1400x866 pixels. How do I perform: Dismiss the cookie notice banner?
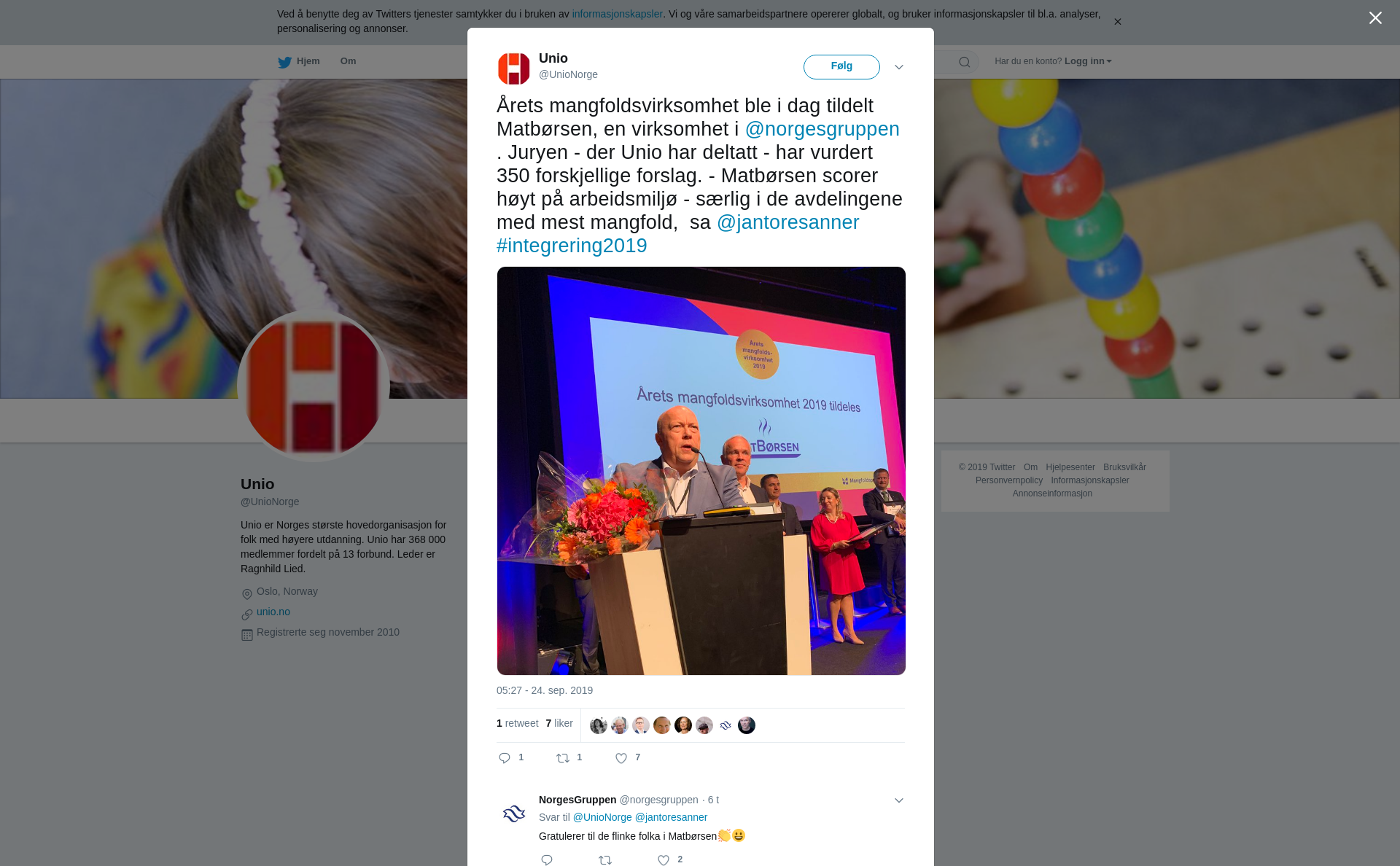point(1117,22)
